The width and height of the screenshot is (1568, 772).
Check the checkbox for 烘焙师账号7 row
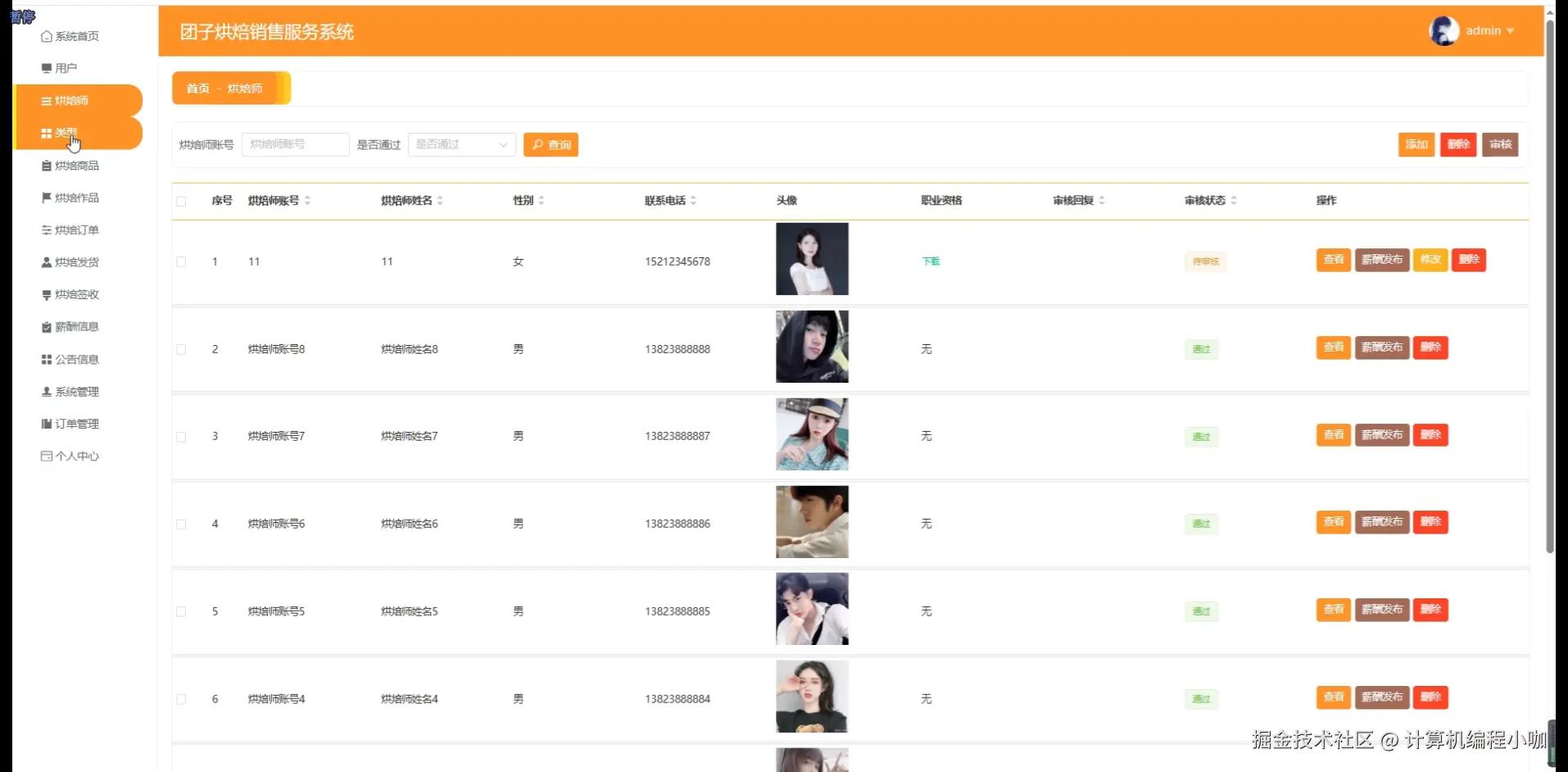(181, 437)
